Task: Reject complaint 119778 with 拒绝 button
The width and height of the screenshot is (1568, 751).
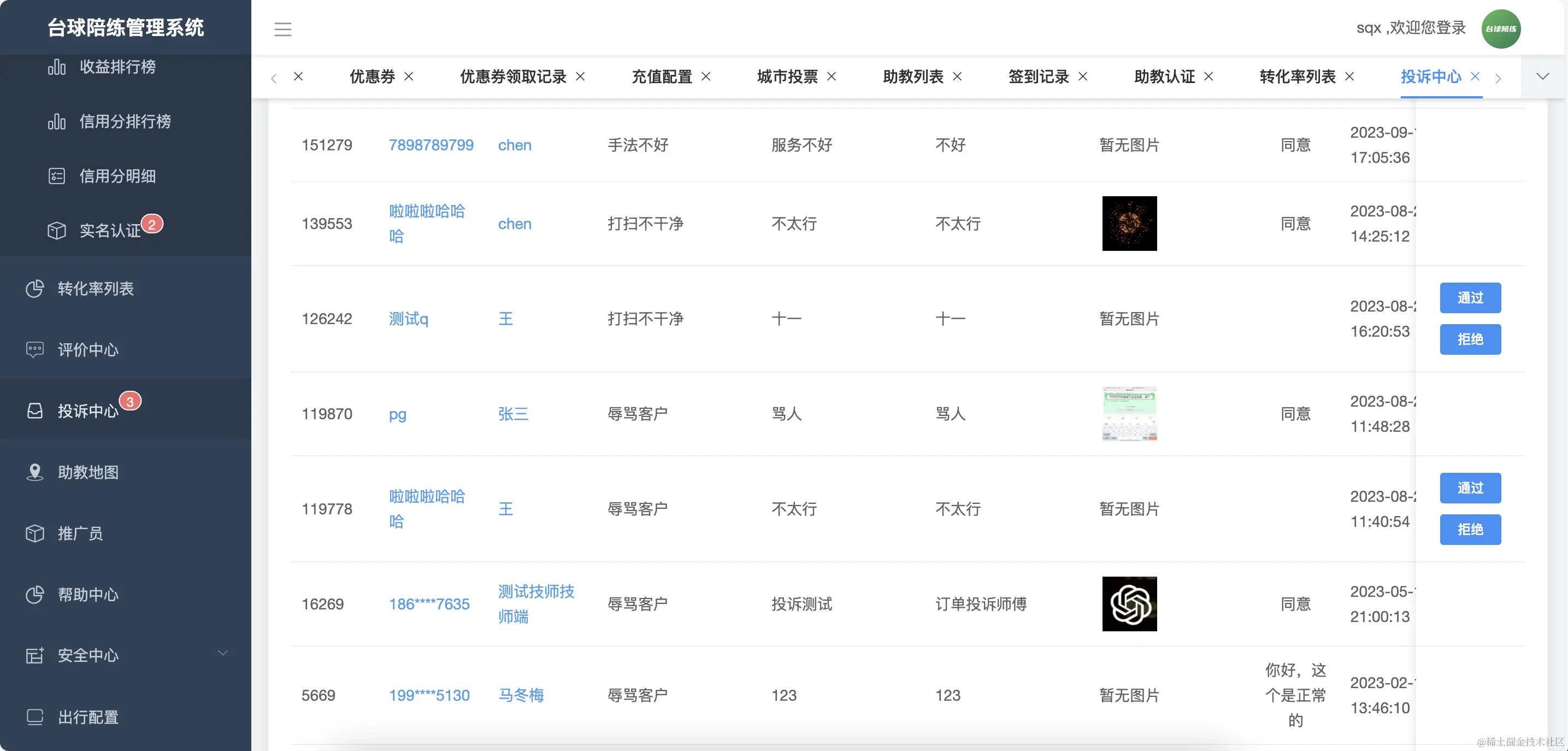Action: tap(1471, 529)
